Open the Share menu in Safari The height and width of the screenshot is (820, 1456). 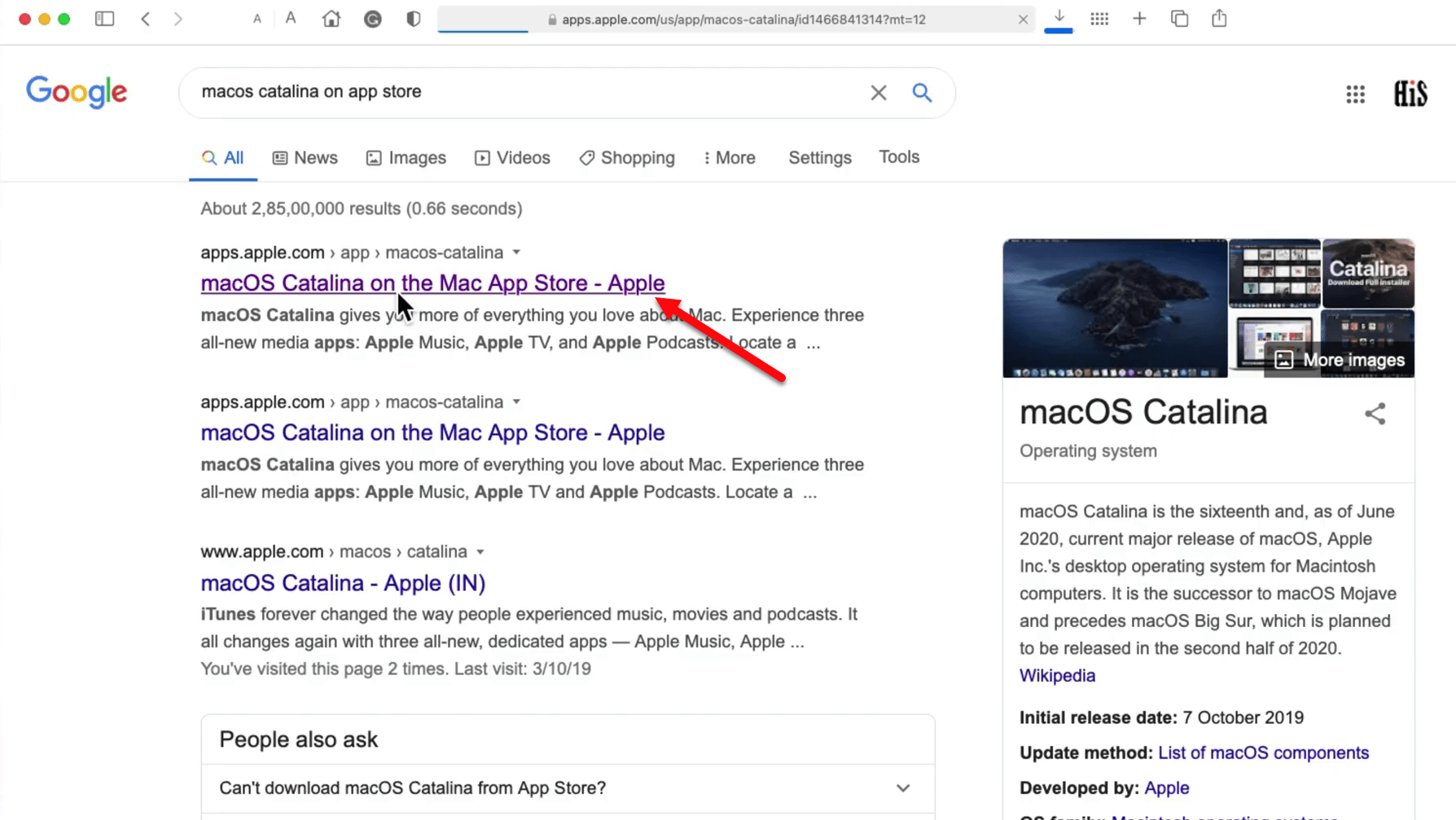pyautogui.click(x=1219, y=18)
